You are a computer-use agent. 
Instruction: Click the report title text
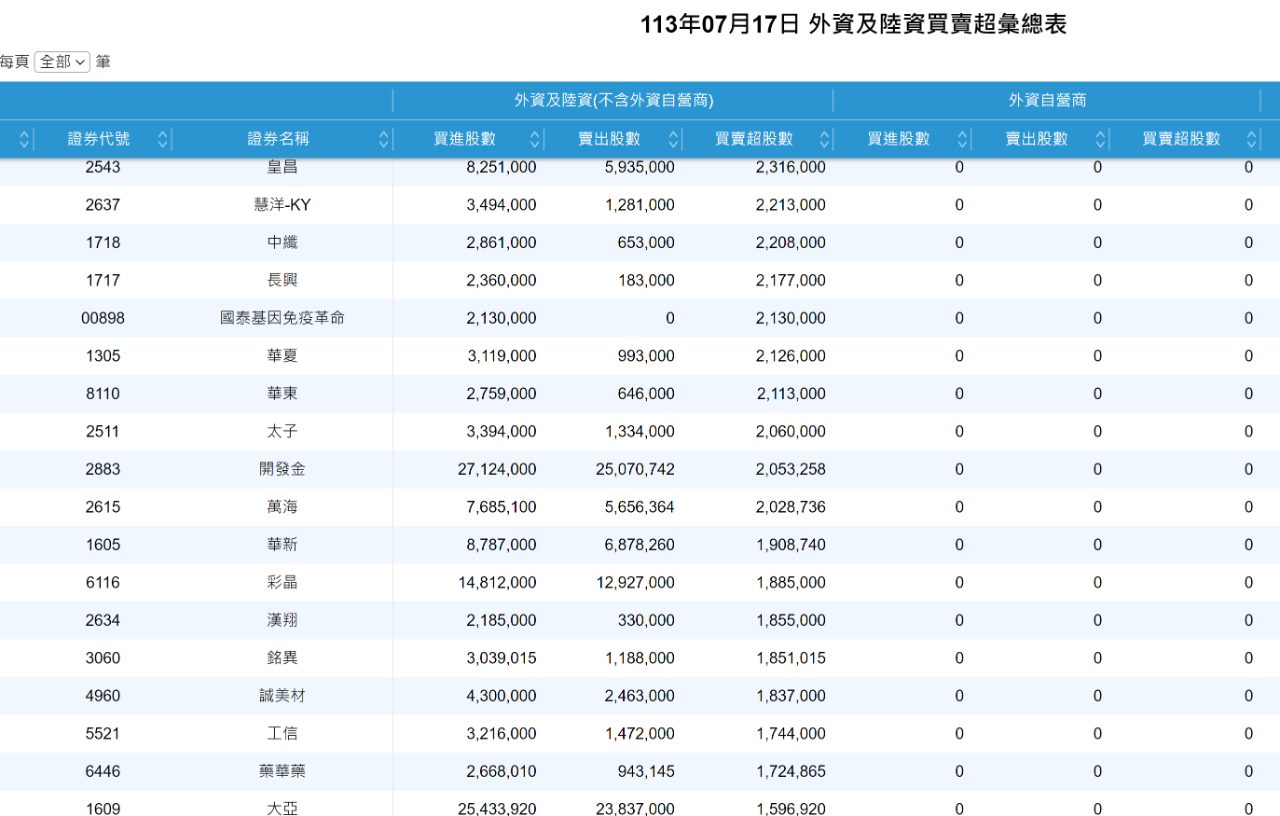[855, 24]
